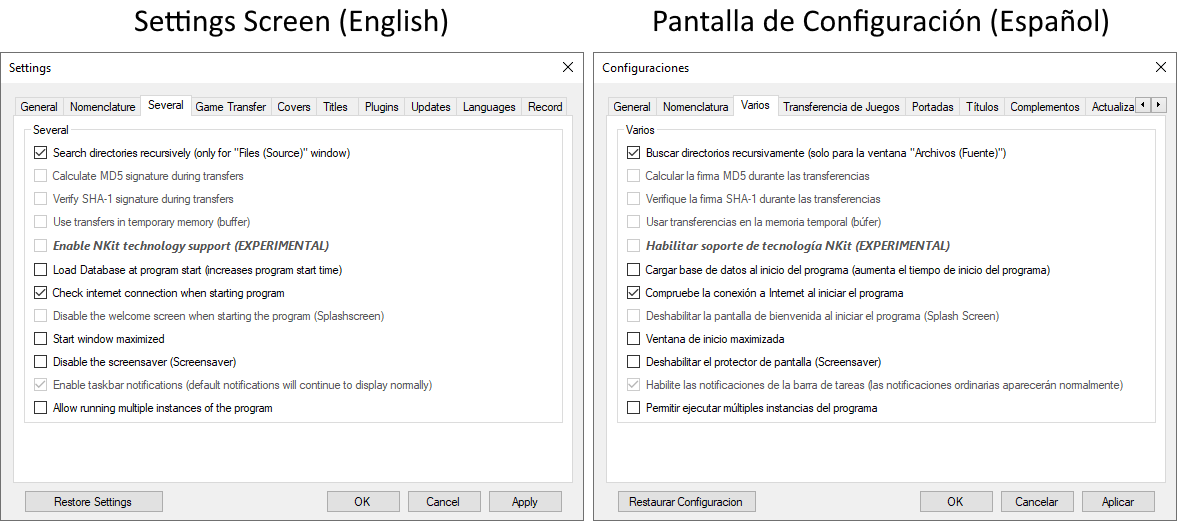Enable Ventana de inicio maximizada checkbox
Image resolution: width=1177 pixels, height=521 pixels.
(634, 339)
